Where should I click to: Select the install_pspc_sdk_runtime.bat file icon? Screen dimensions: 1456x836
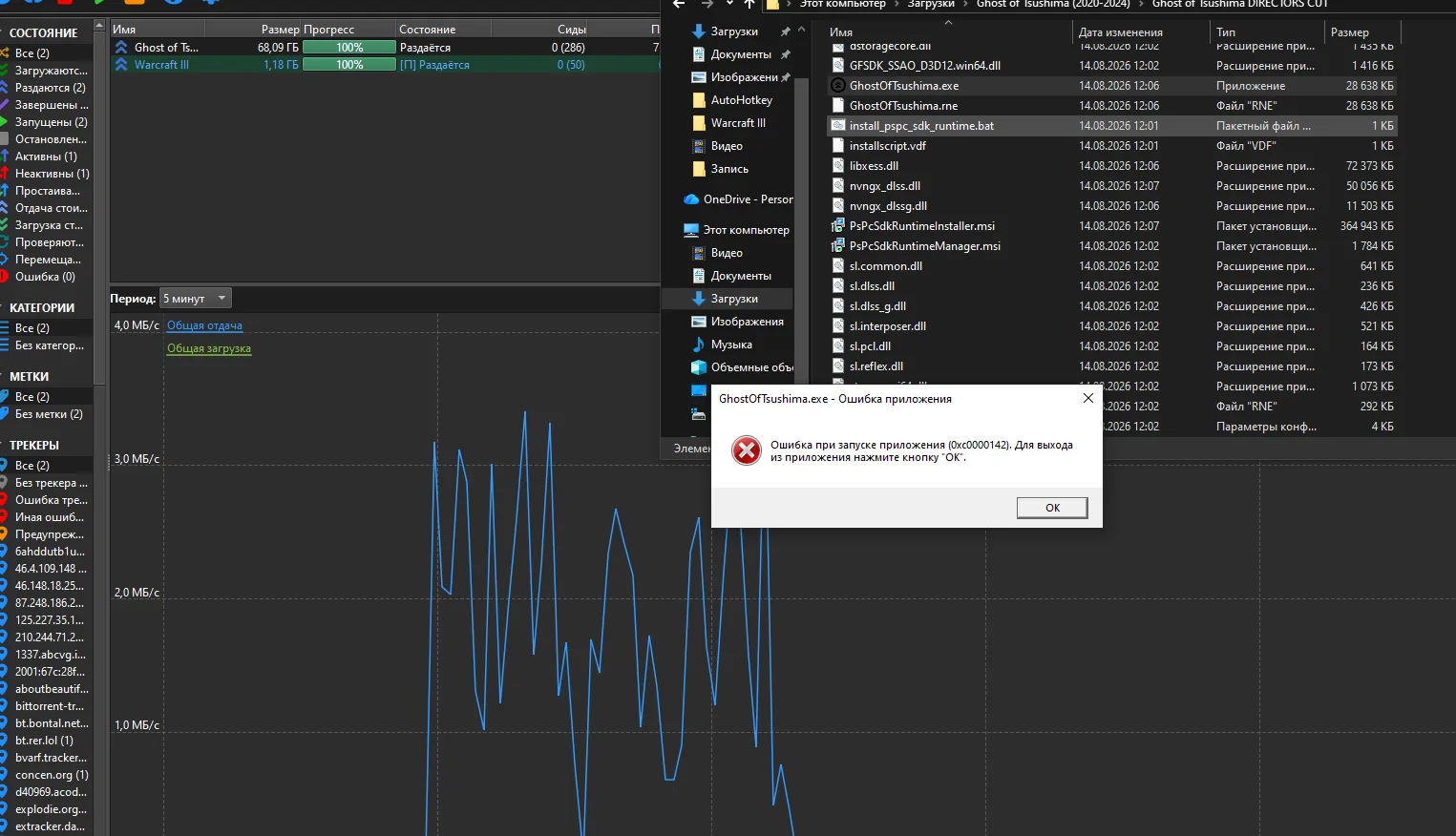click(838, 126)
